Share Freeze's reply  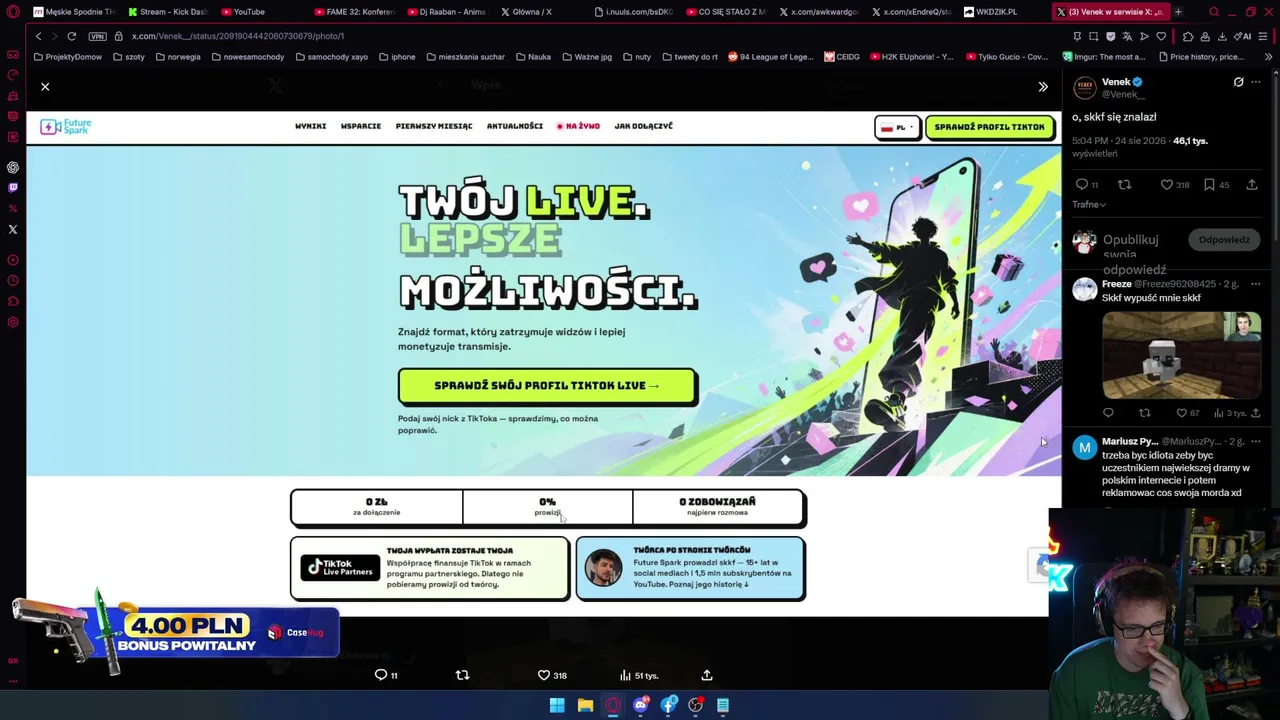click(1256, 413)
